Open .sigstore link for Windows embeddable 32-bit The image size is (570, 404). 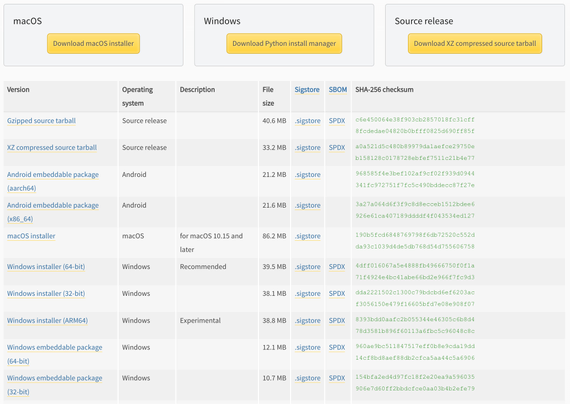[308, 378]
